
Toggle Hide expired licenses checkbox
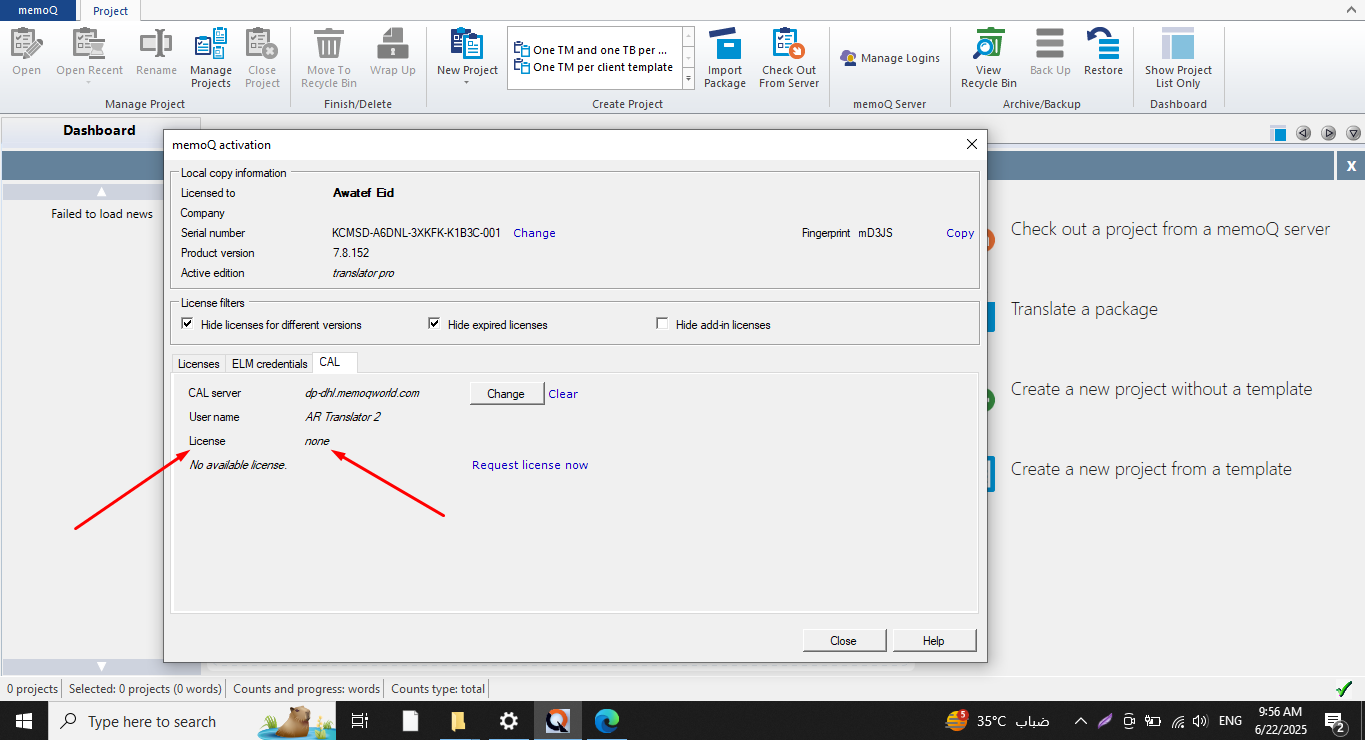(434, 324)
